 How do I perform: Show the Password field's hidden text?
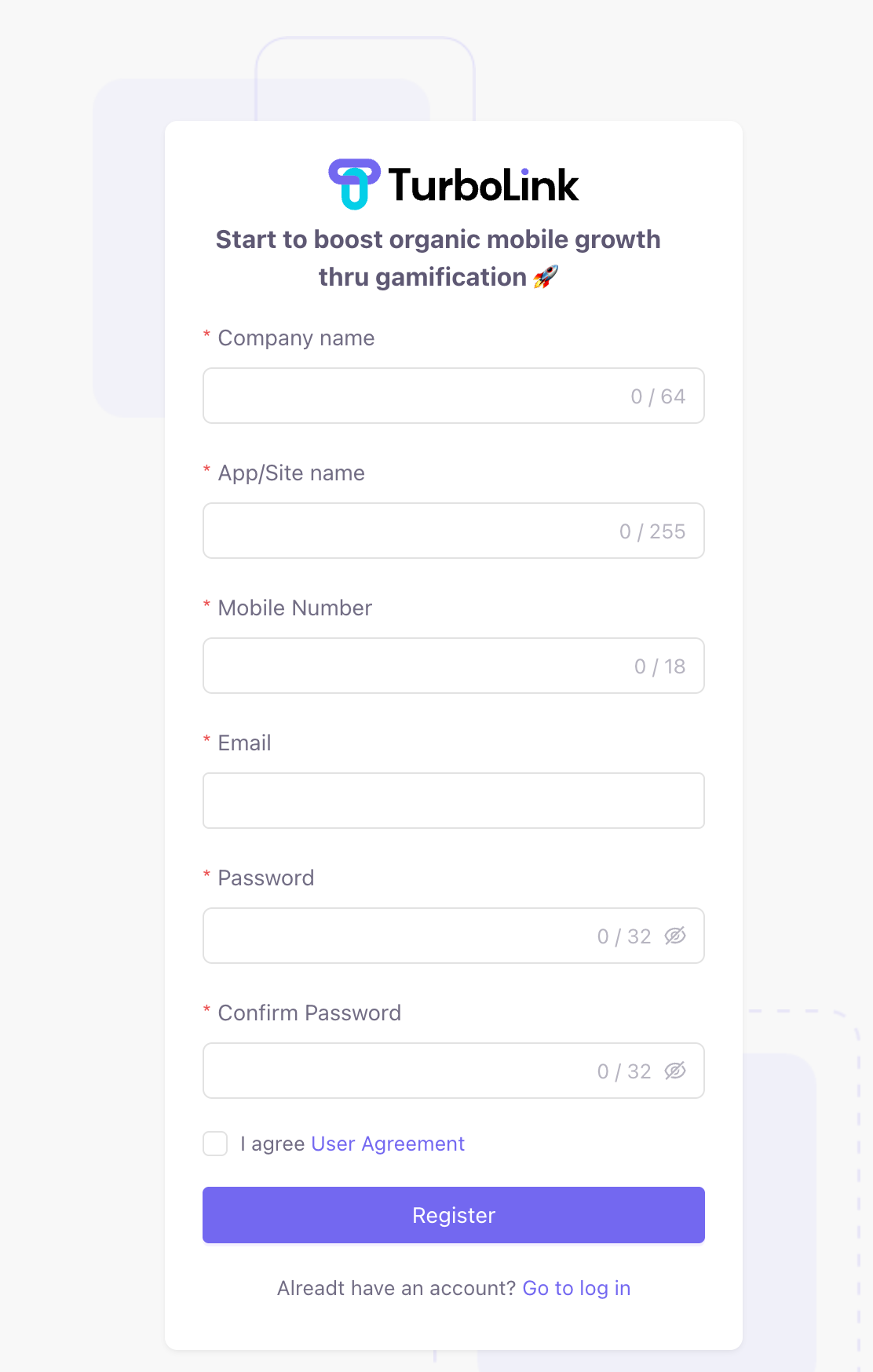tap(675, 936)
